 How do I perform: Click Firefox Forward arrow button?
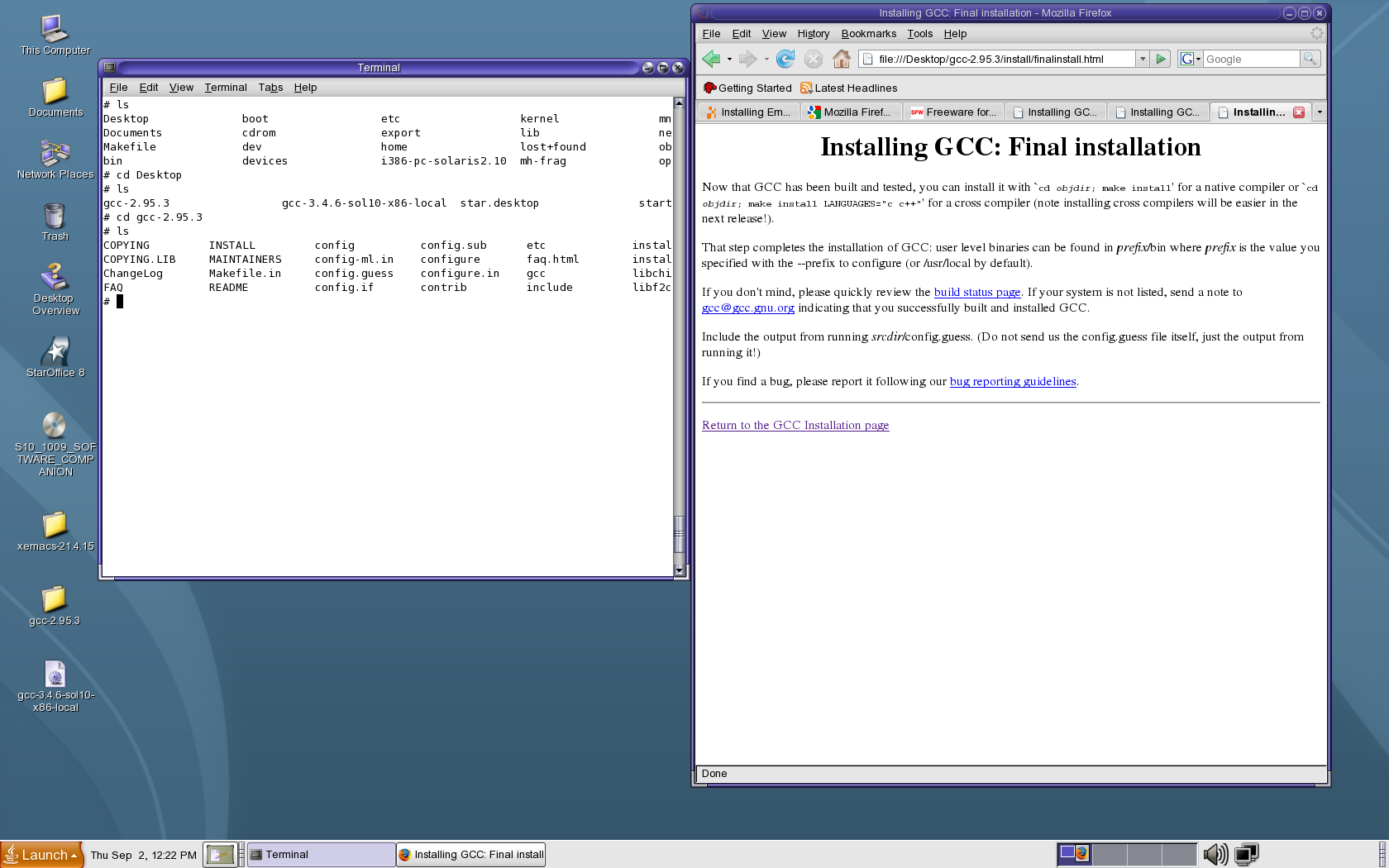(747, 59)
